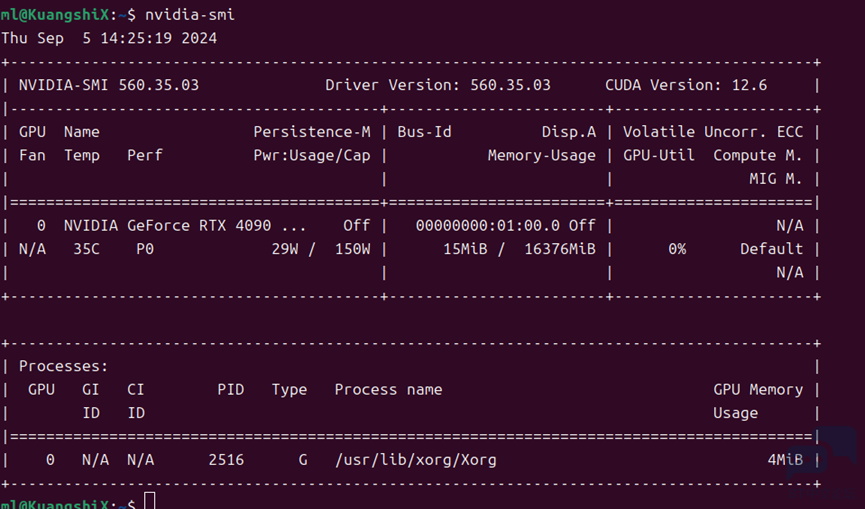Click the 'nvidia-smi' command text

[x=190, y=14]
